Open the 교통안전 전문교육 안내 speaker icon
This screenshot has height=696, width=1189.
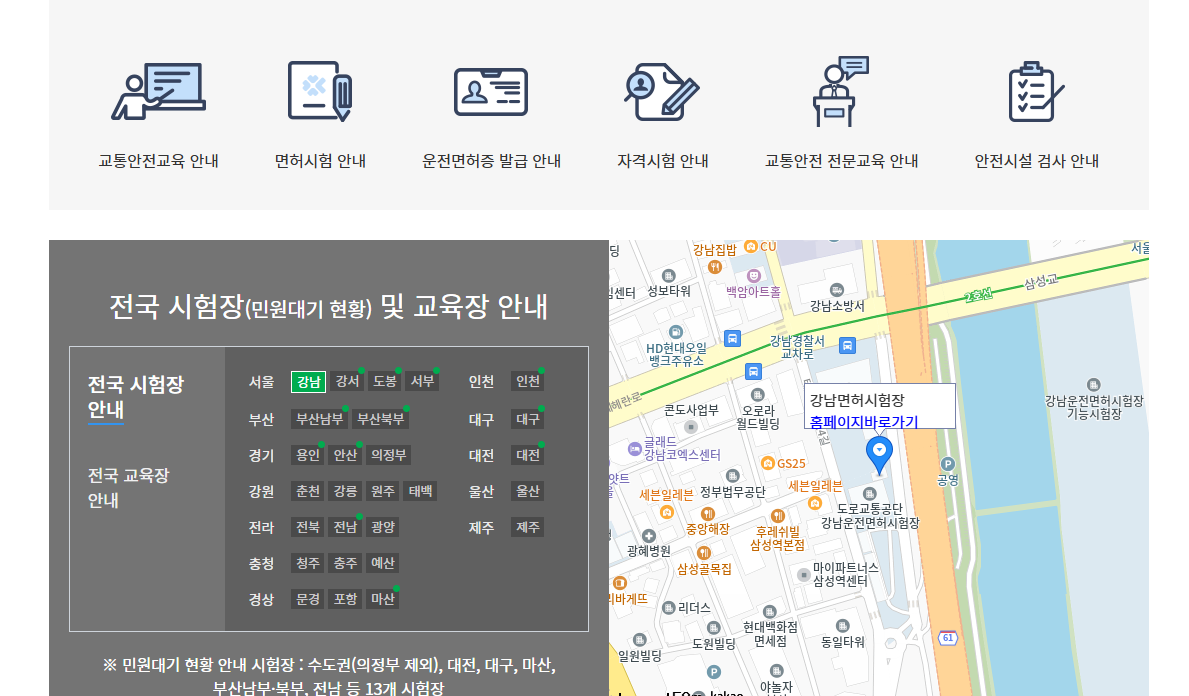coord(840,91)
